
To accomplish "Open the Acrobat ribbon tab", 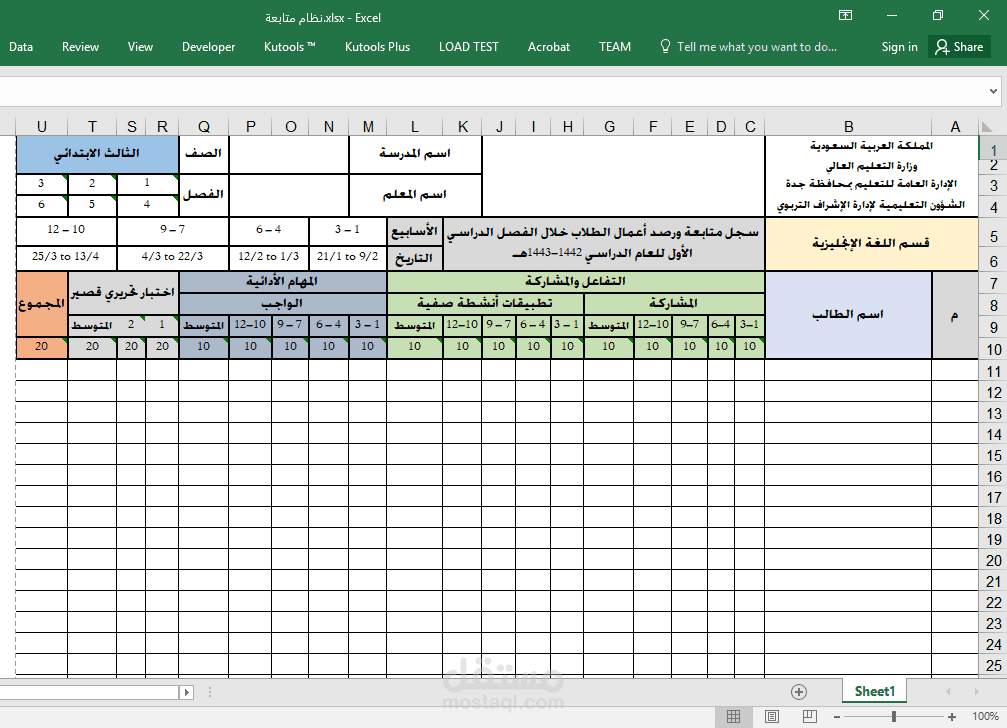I will pyautogui.click(x=549, y=47).
